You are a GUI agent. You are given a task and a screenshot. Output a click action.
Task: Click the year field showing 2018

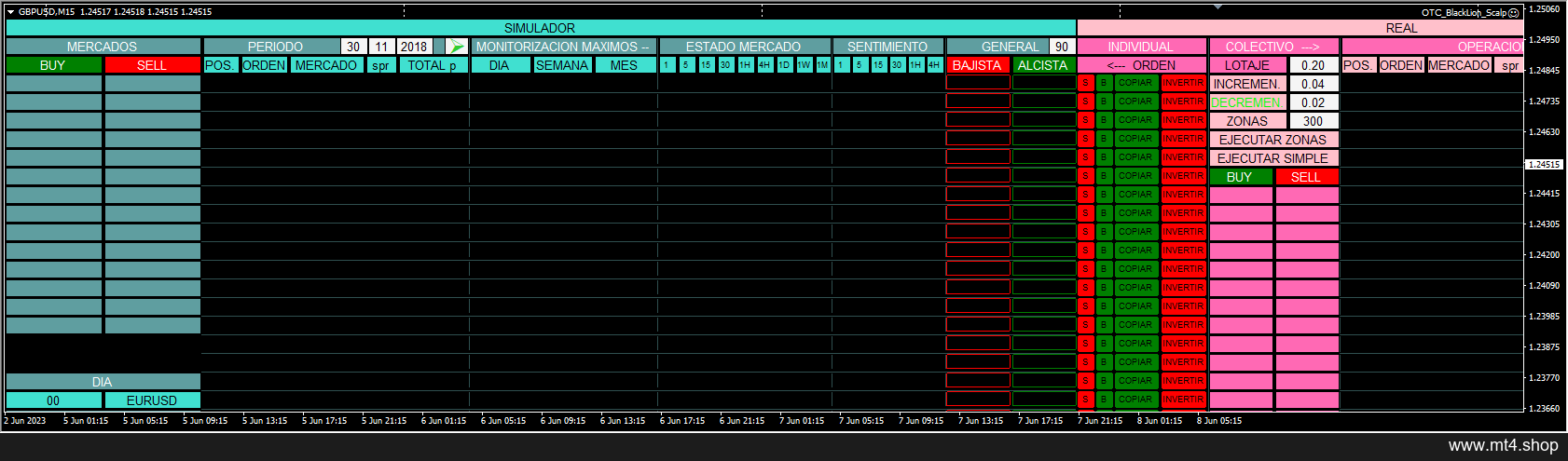414,47
